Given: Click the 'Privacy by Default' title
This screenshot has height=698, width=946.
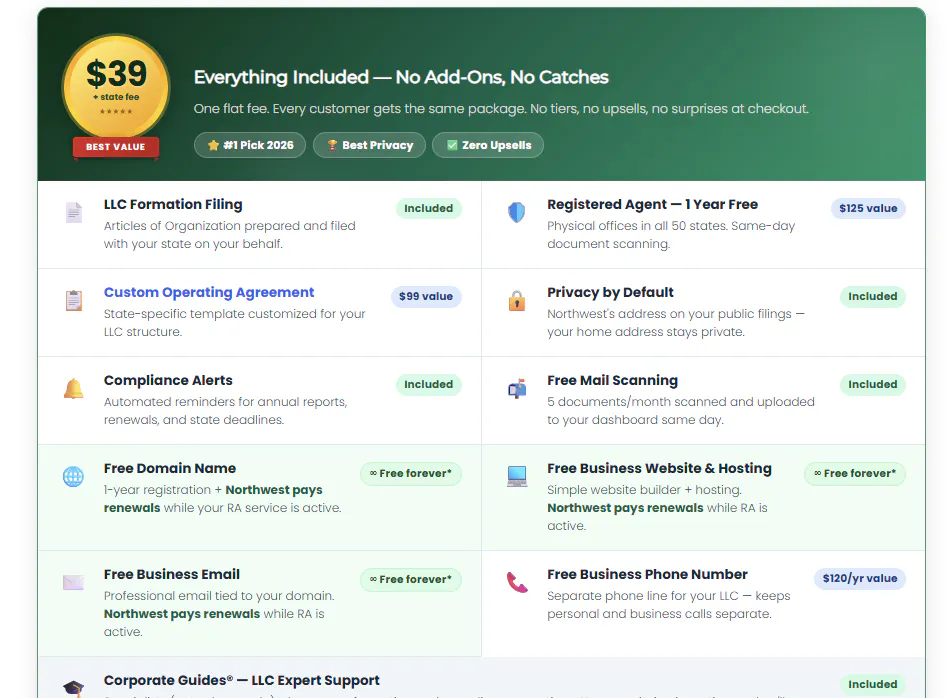Looking at the screenshot, I should (610, 293).
